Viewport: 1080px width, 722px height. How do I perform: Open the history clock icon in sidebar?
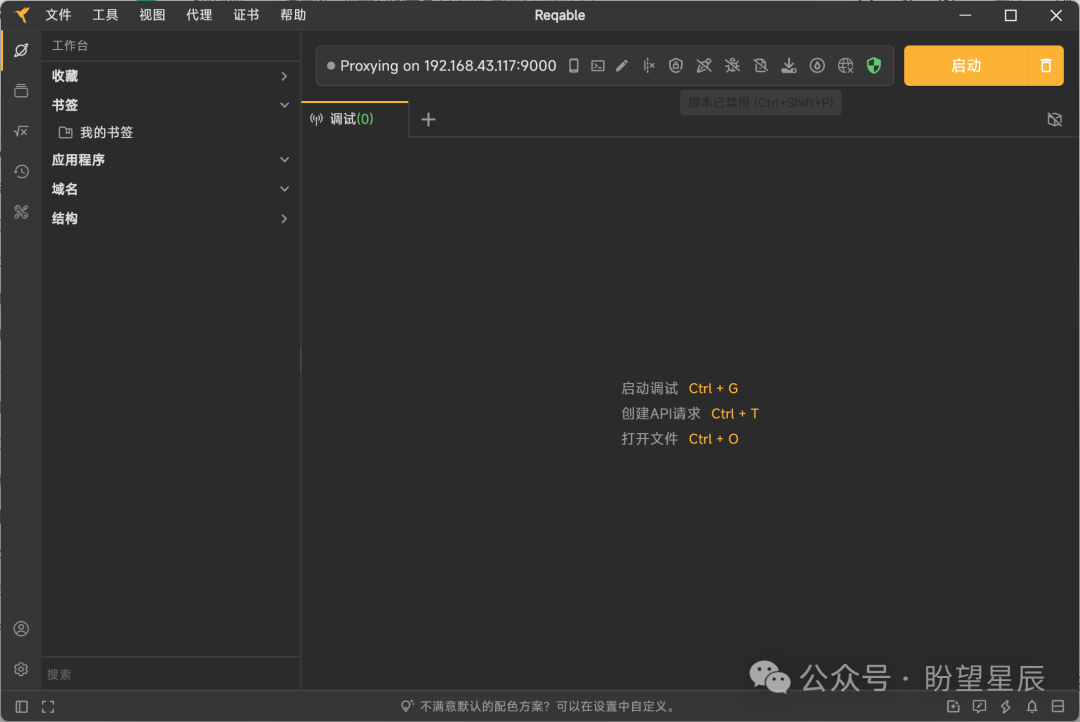click(21, 172)
